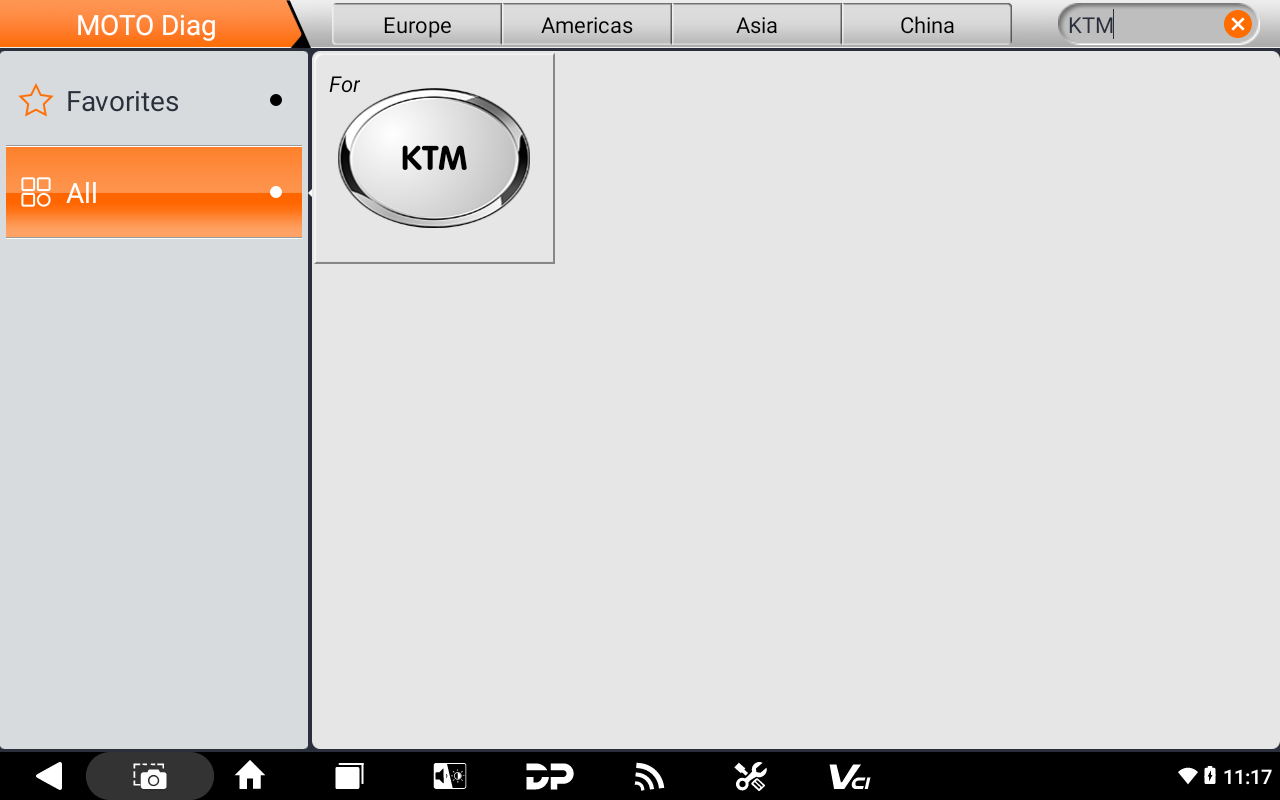
Task: Open the wireless cast icon
Action: (650, 776)
